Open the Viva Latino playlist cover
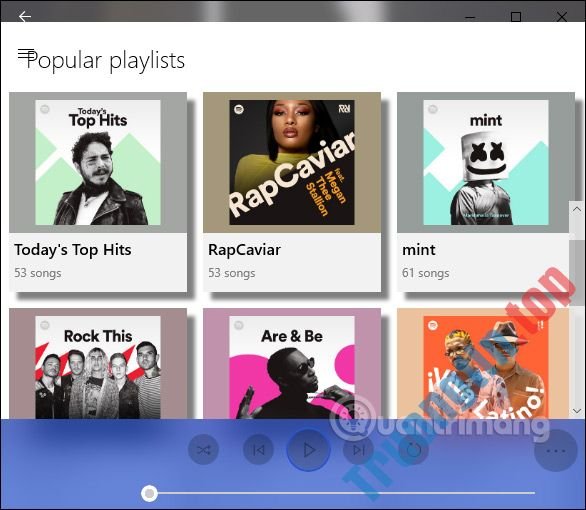The image size is (586, 510). click(486, 367)
